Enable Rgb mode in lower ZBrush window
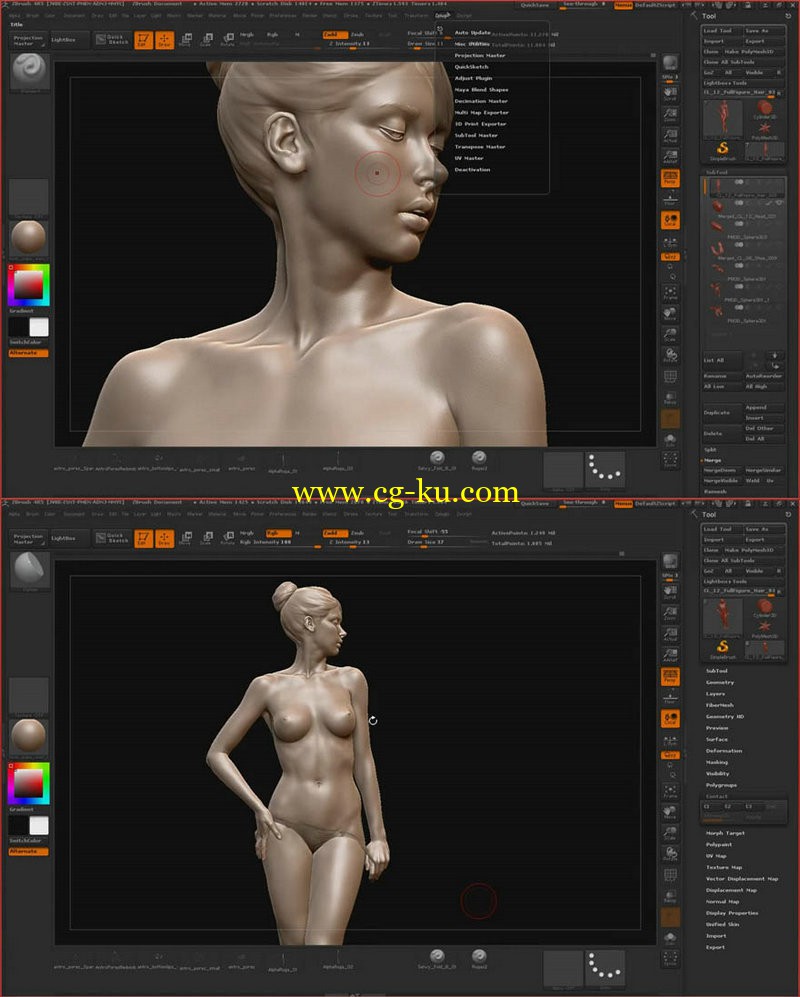 (278, 533)
